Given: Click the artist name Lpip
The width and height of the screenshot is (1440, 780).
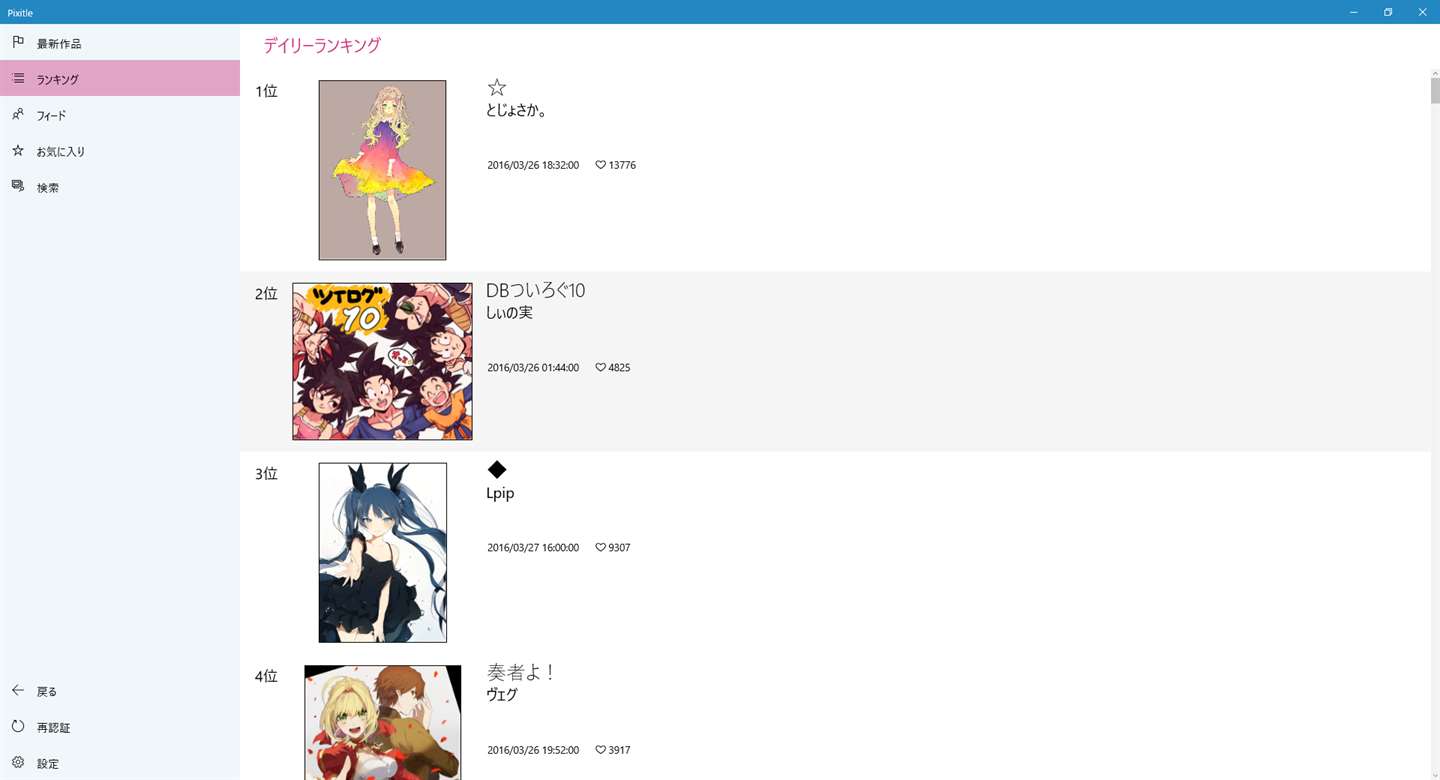Looking at the screenshot, I should pyautogui.click(x=500, y=493).
